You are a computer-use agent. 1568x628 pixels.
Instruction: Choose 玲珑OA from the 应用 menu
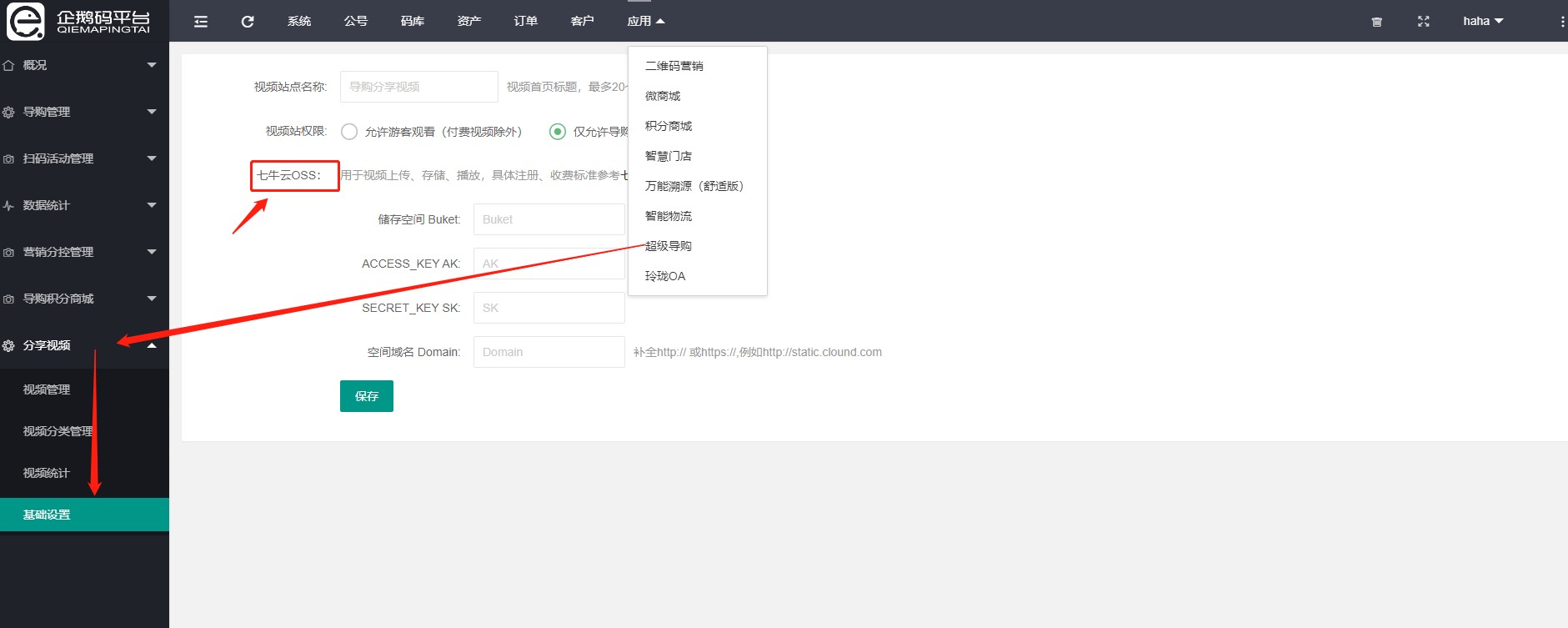[697, 276]
